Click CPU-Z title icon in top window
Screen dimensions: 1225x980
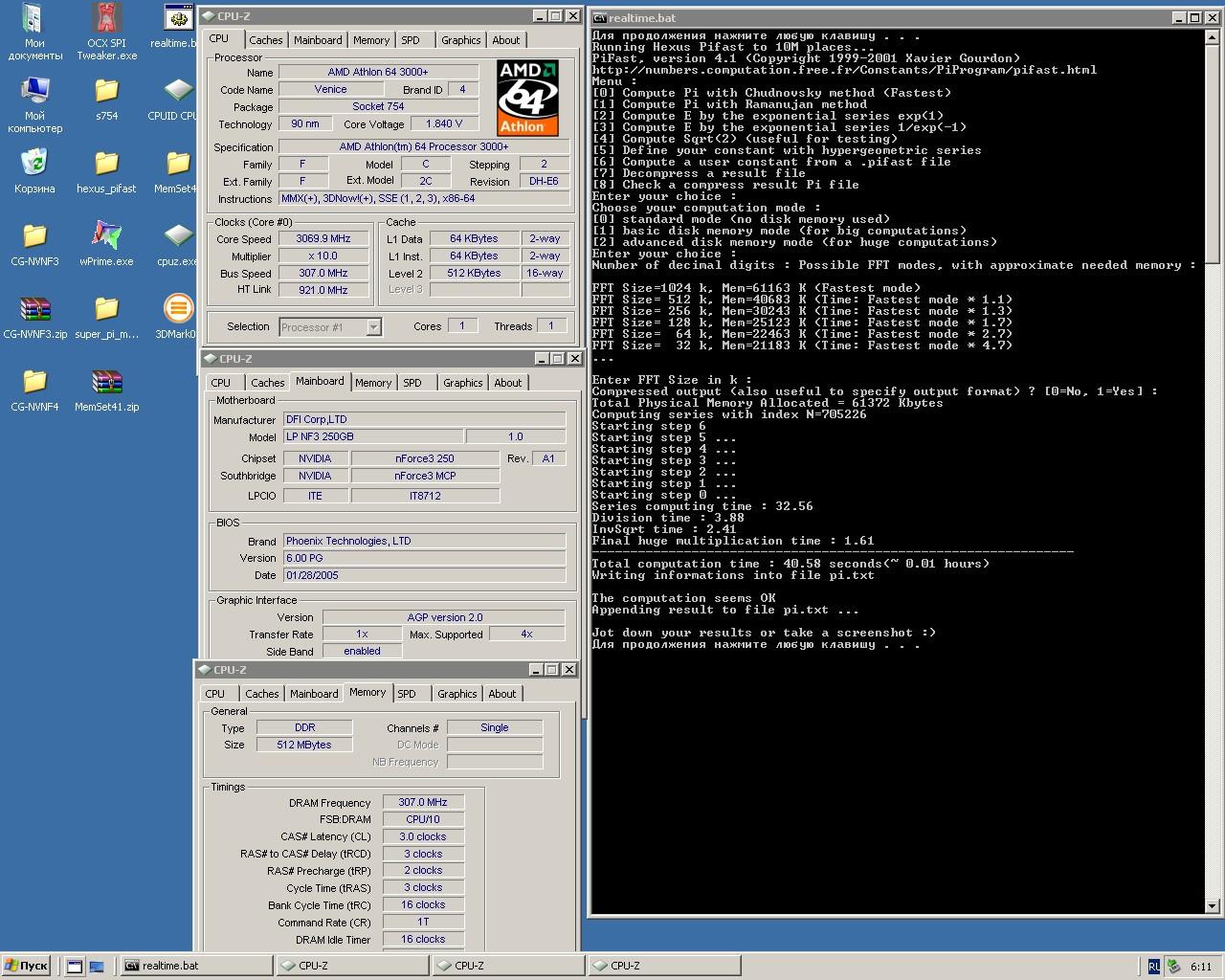pos(208,16)
